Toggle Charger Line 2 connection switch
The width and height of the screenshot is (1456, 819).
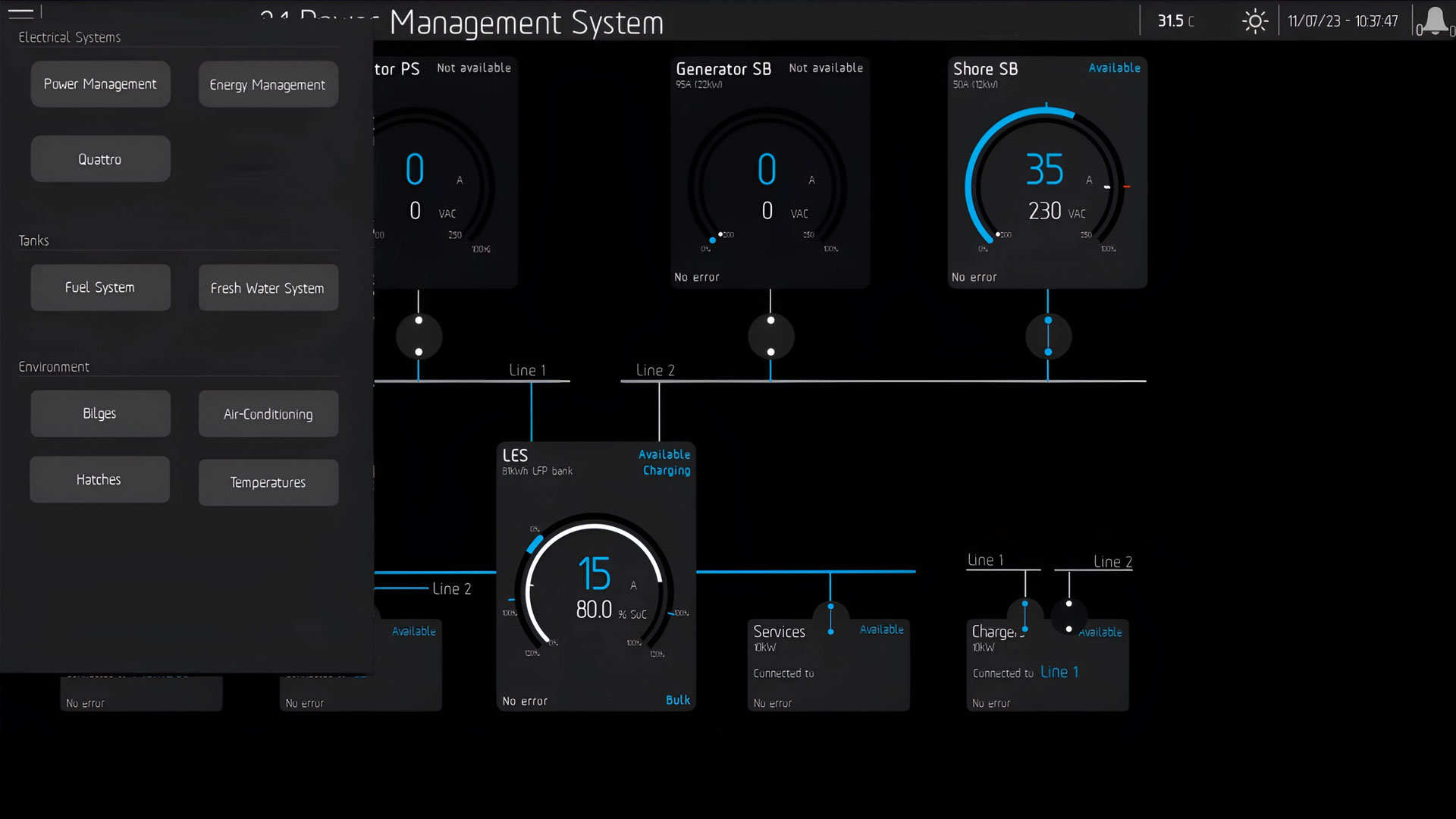coord(1069,617)
